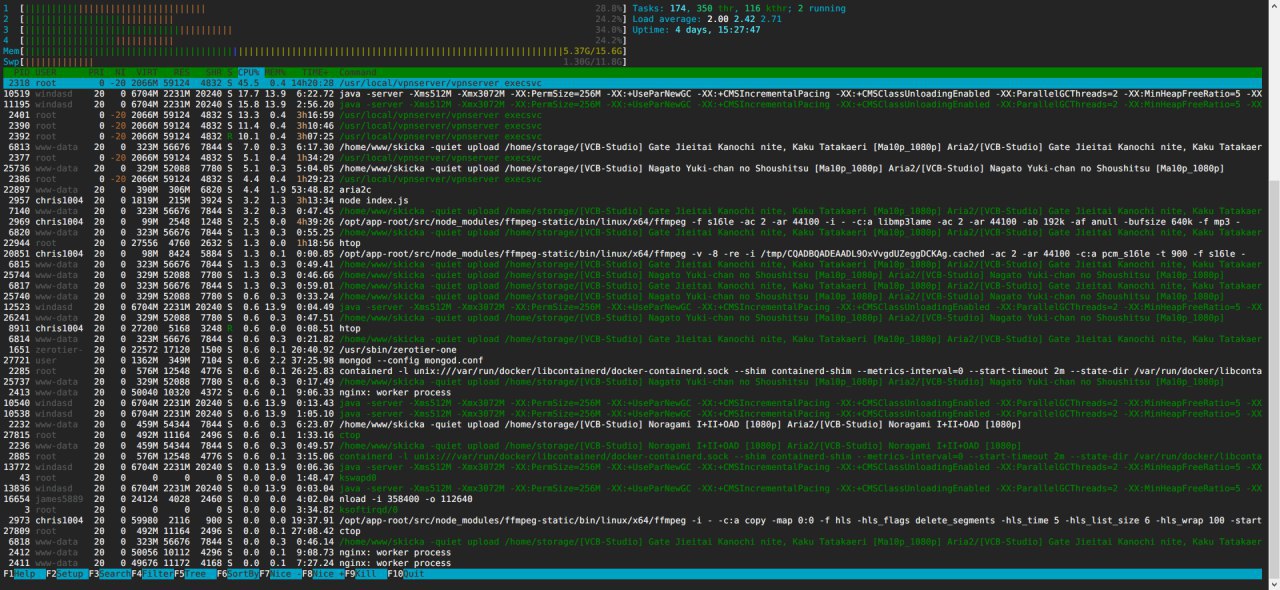This screenshot has height=590, width=1280.
Task: Select F9 Kill for highlighted process
Action: 366,575
